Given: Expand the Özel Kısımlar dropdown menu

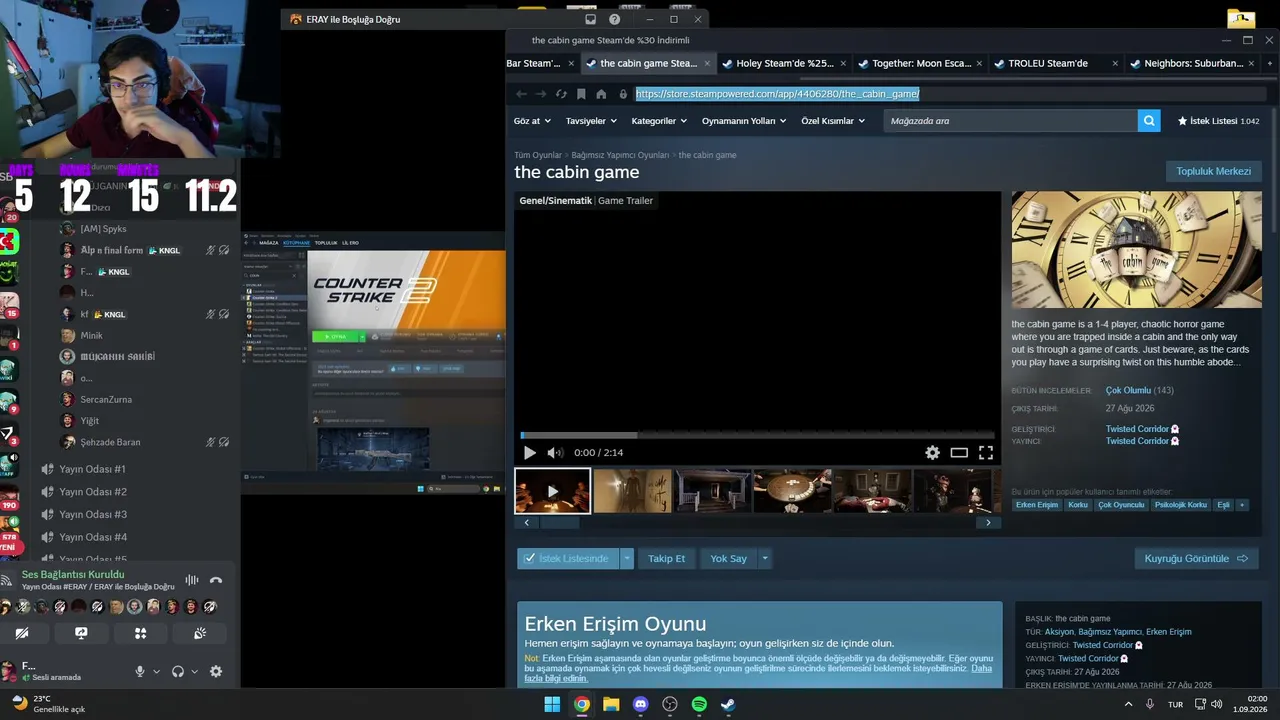Looking at the screenshot, I should pos(833,121).
